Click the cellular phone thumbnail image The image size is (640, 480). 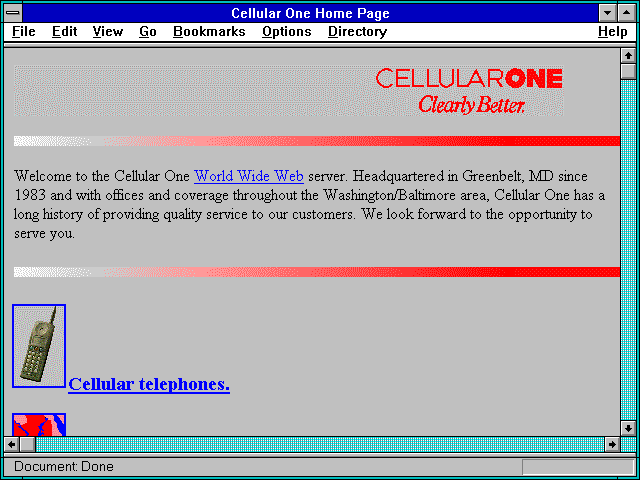tap(39, 346)
